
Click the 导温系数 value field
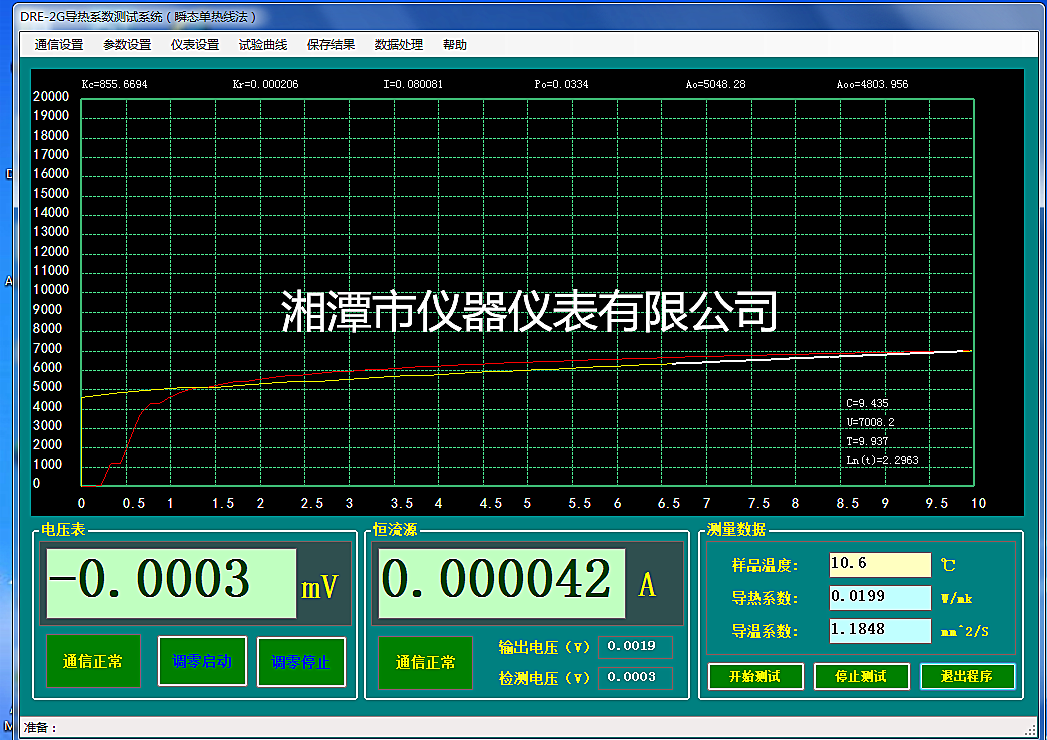(879, 630)
